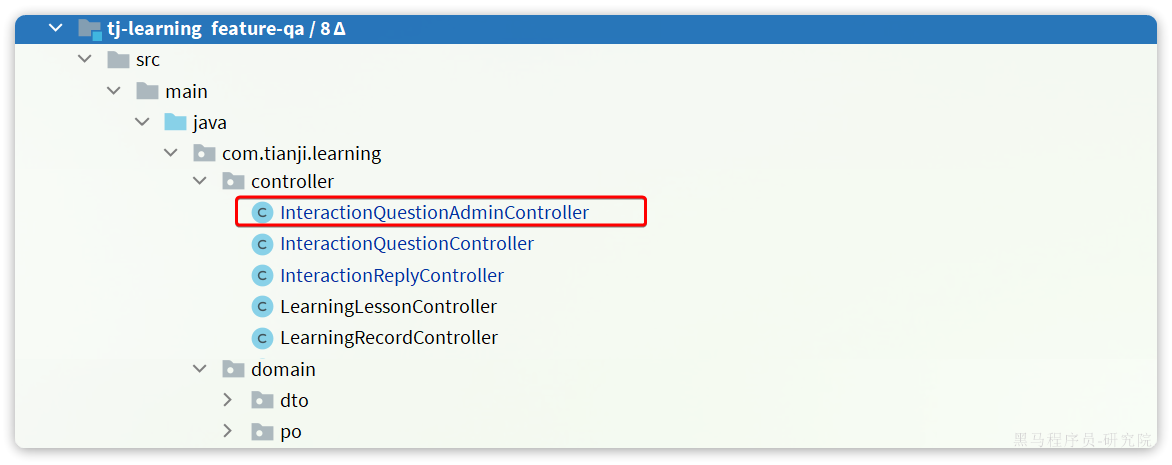Select LearningRecordController class
The width and height of the screenshot is (1172, 465).
click(x=389, y=339)
